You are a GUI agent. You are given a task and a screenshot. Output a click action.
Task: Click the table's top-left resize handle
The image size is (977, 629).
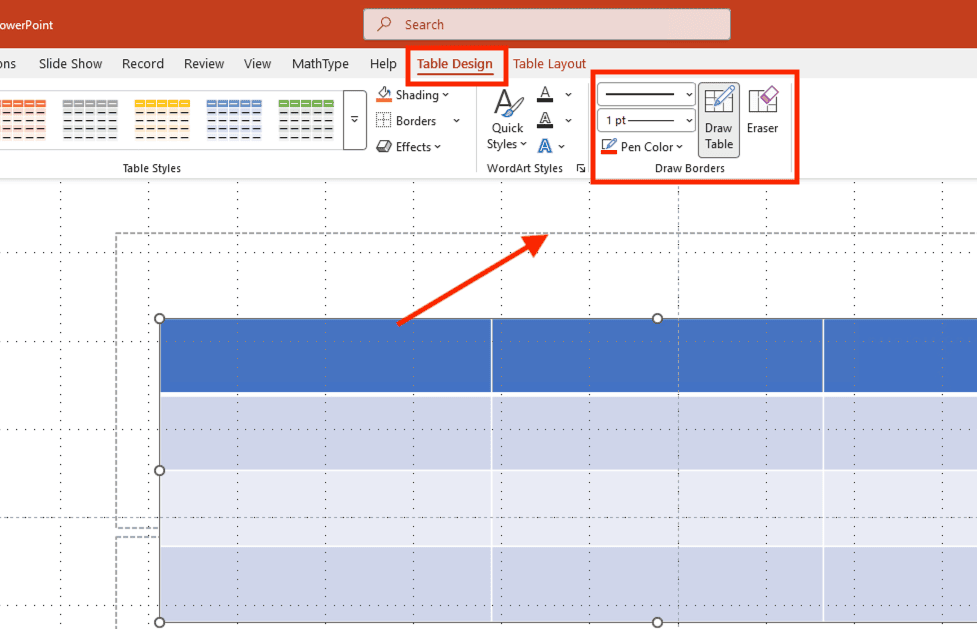click(x=160, y=319)
